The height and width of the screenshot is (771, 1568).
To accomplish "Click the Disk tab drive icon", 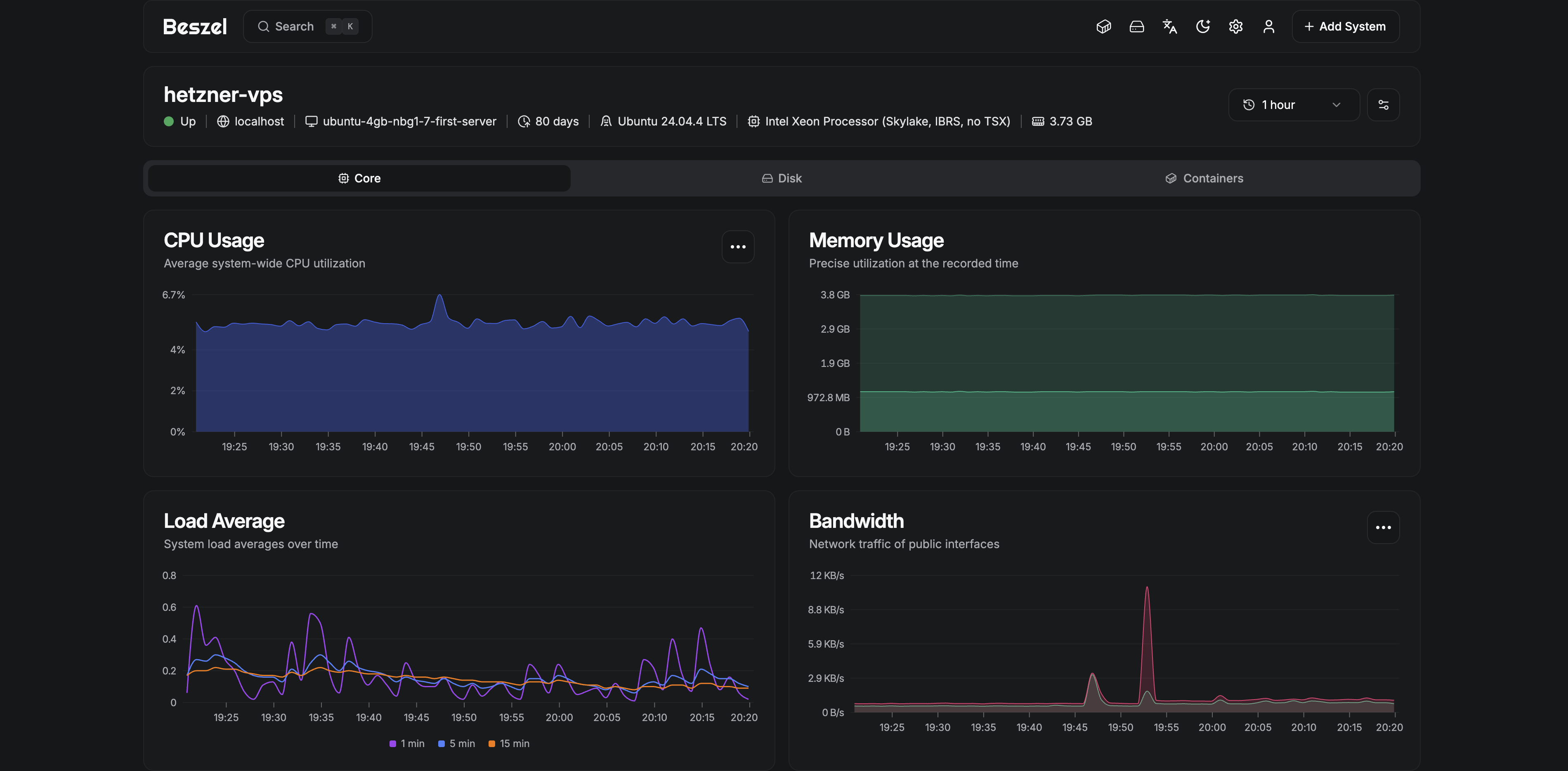I will [767, 178].
